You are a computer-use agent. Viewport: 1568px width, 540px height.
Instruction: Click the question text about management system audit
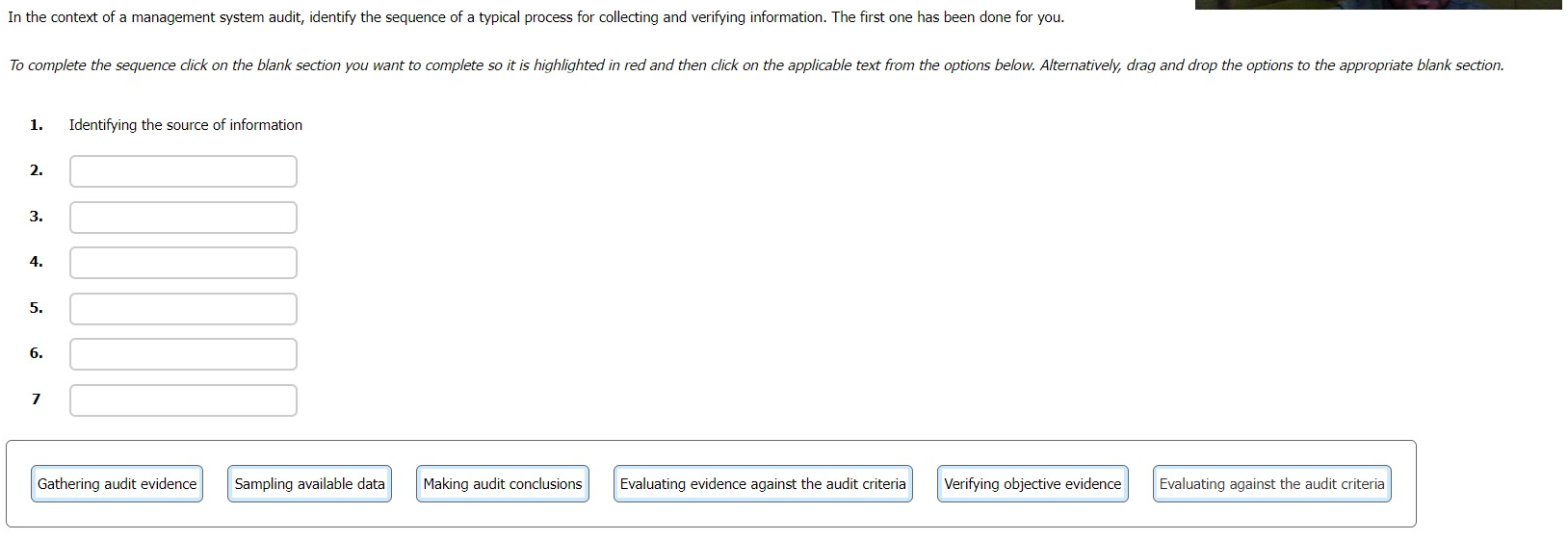[536, 17]
